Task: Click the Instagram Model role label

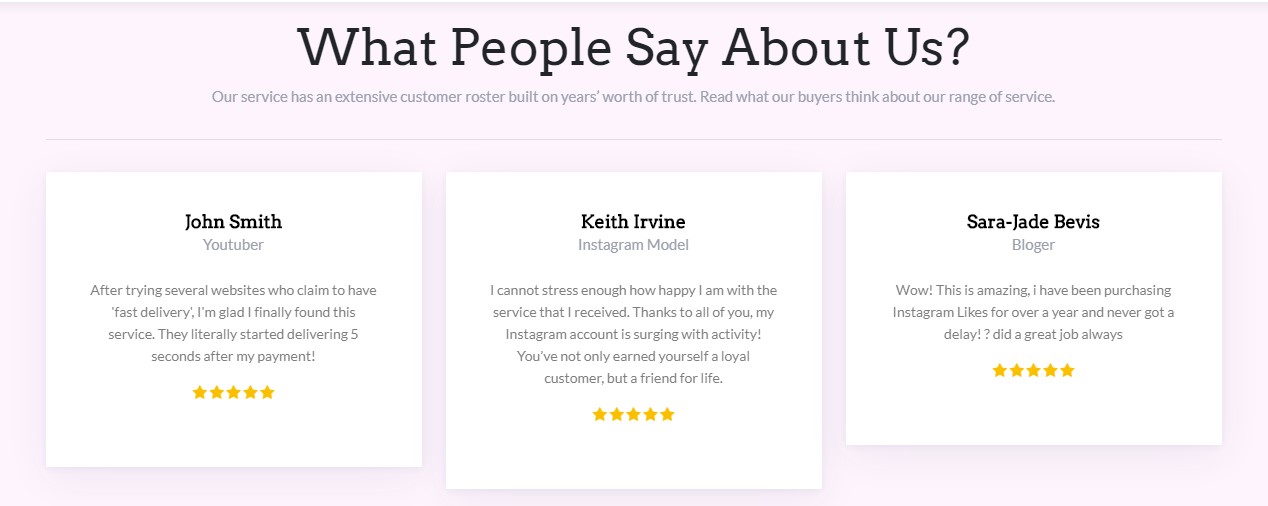Action: point(633,245)
